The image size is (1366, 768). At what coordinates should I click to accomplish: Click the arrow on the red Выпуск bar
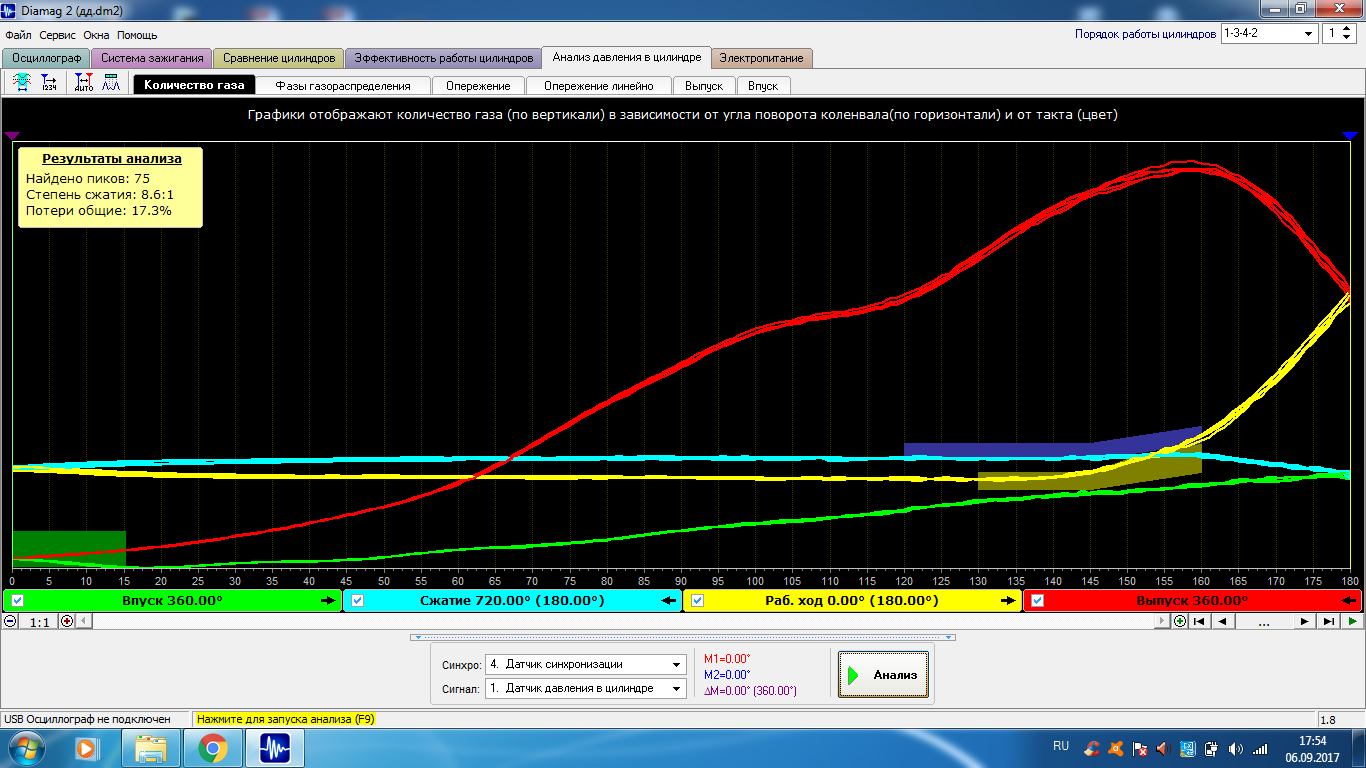tap(1348, 601)
